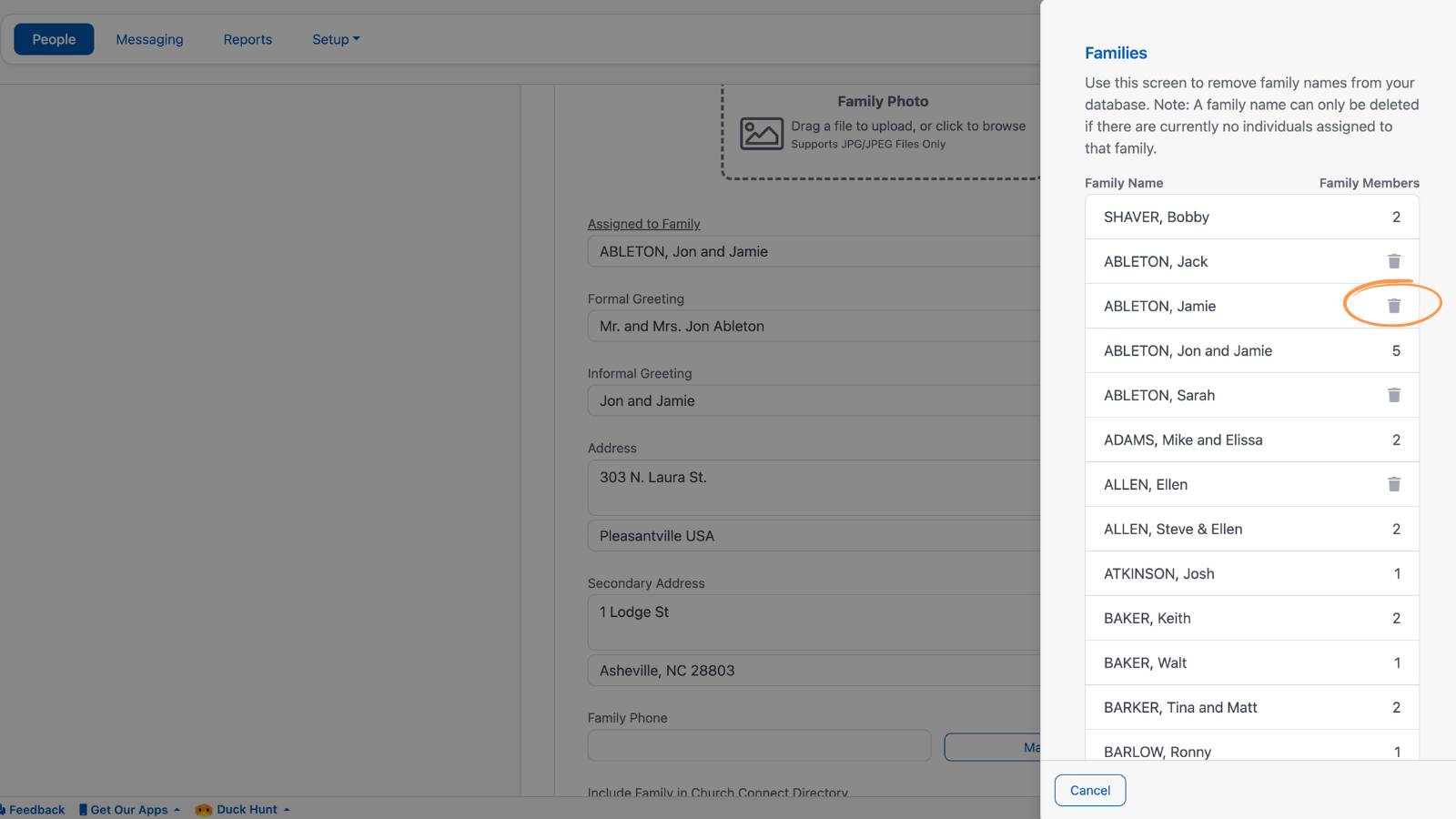Select the BARLOW, Ronny row
The image size is (1456, 819).
pos(1251,745)
